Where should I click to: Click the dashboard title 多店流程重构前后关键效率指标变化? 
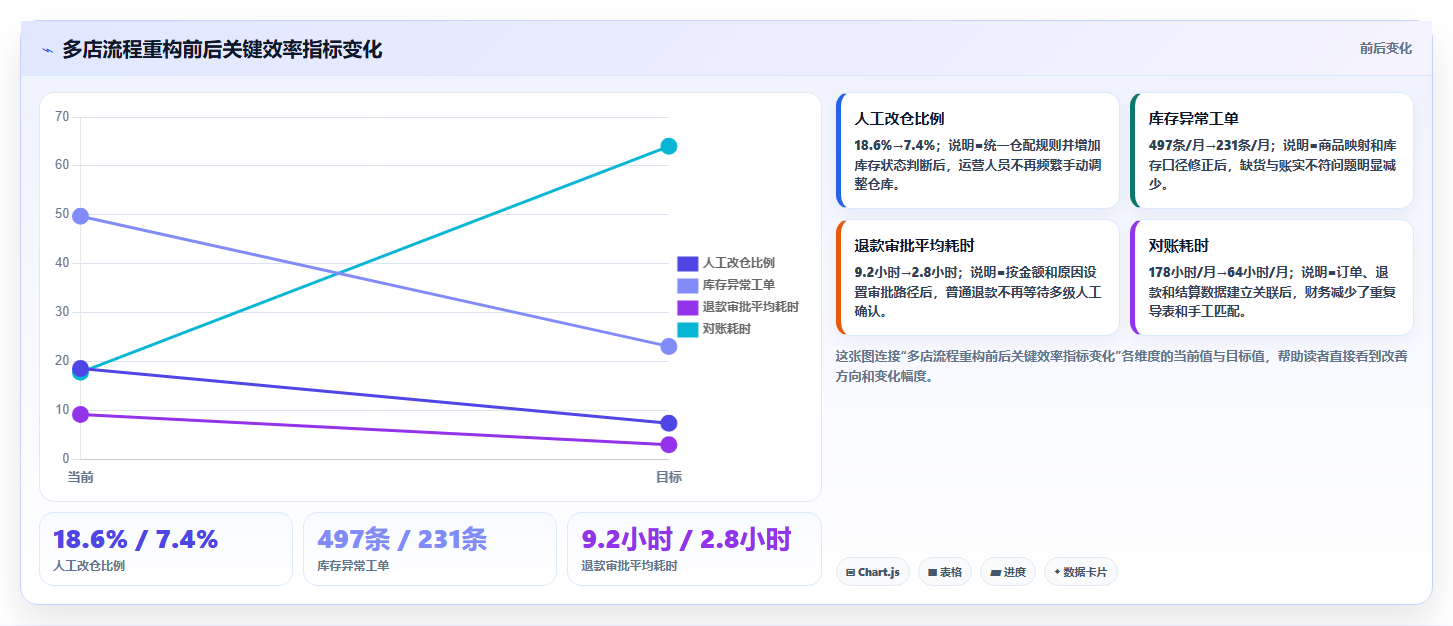coord(222,49)
